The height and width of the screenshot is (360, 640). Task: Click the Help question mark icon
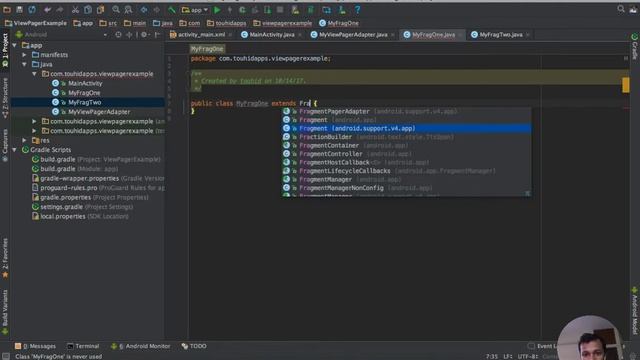pyautogui.click(x=357, y=9)
